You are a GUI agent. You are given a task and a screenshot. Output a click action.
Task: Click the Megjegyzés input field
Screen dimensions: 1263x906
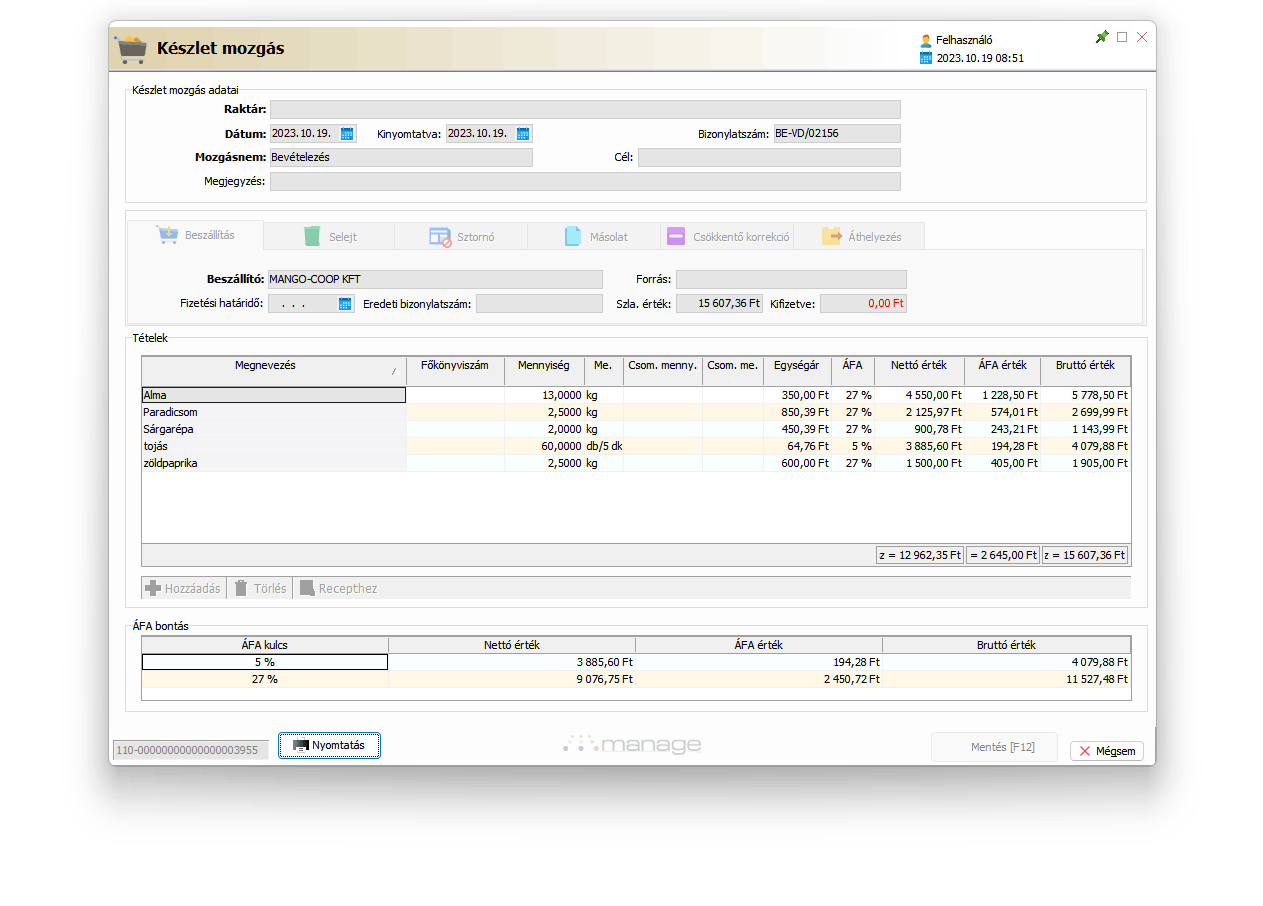coord(585,182)
